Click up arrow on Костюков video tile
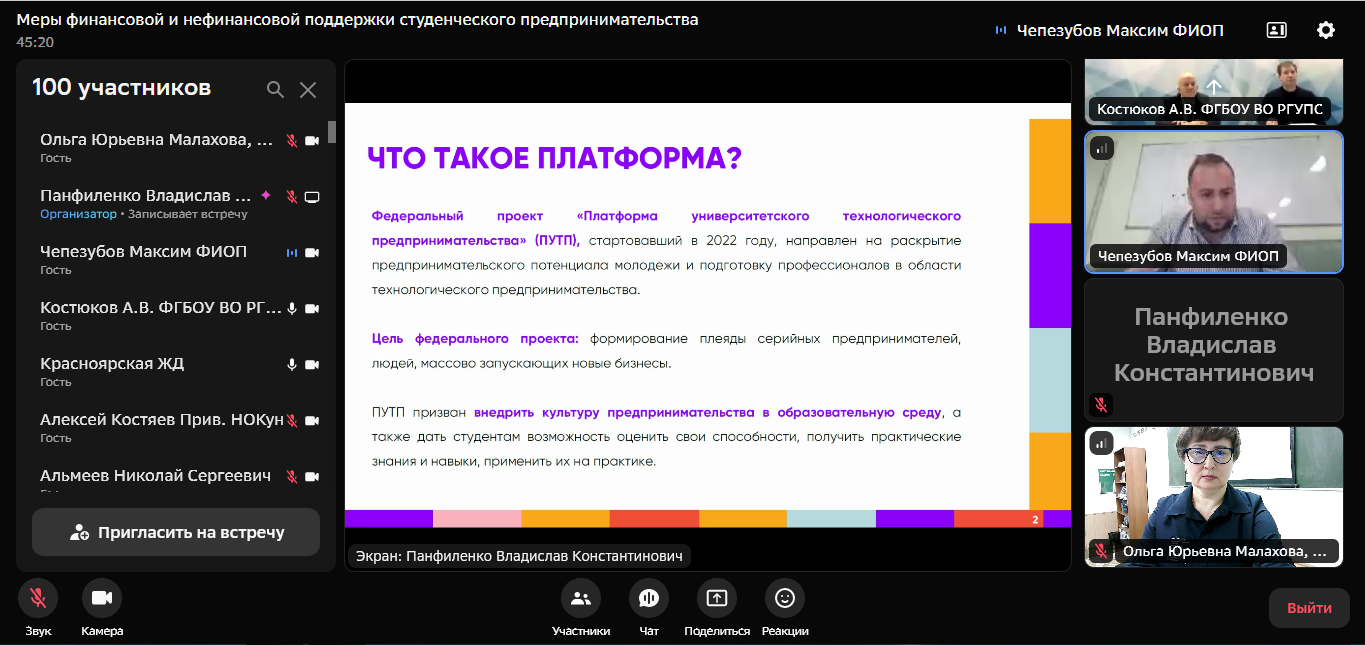The image size is (1365, 645). click(x=1214, y=87)
